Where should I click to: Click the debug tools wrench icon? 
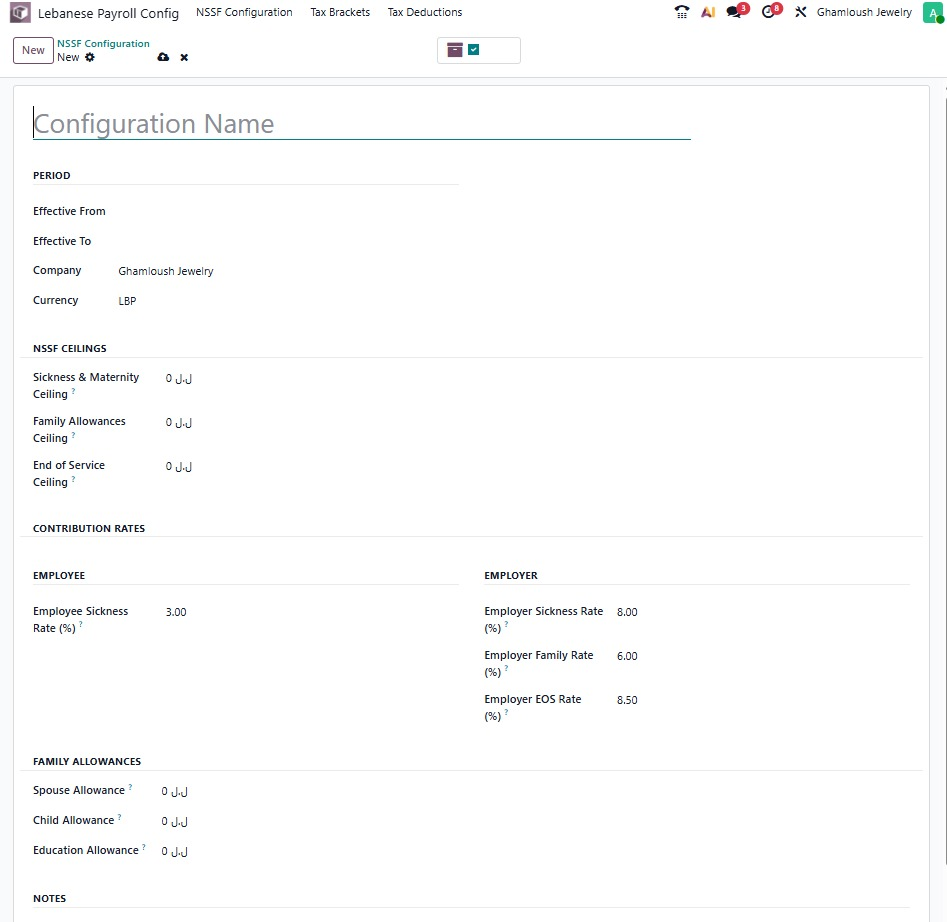point(800,13)
